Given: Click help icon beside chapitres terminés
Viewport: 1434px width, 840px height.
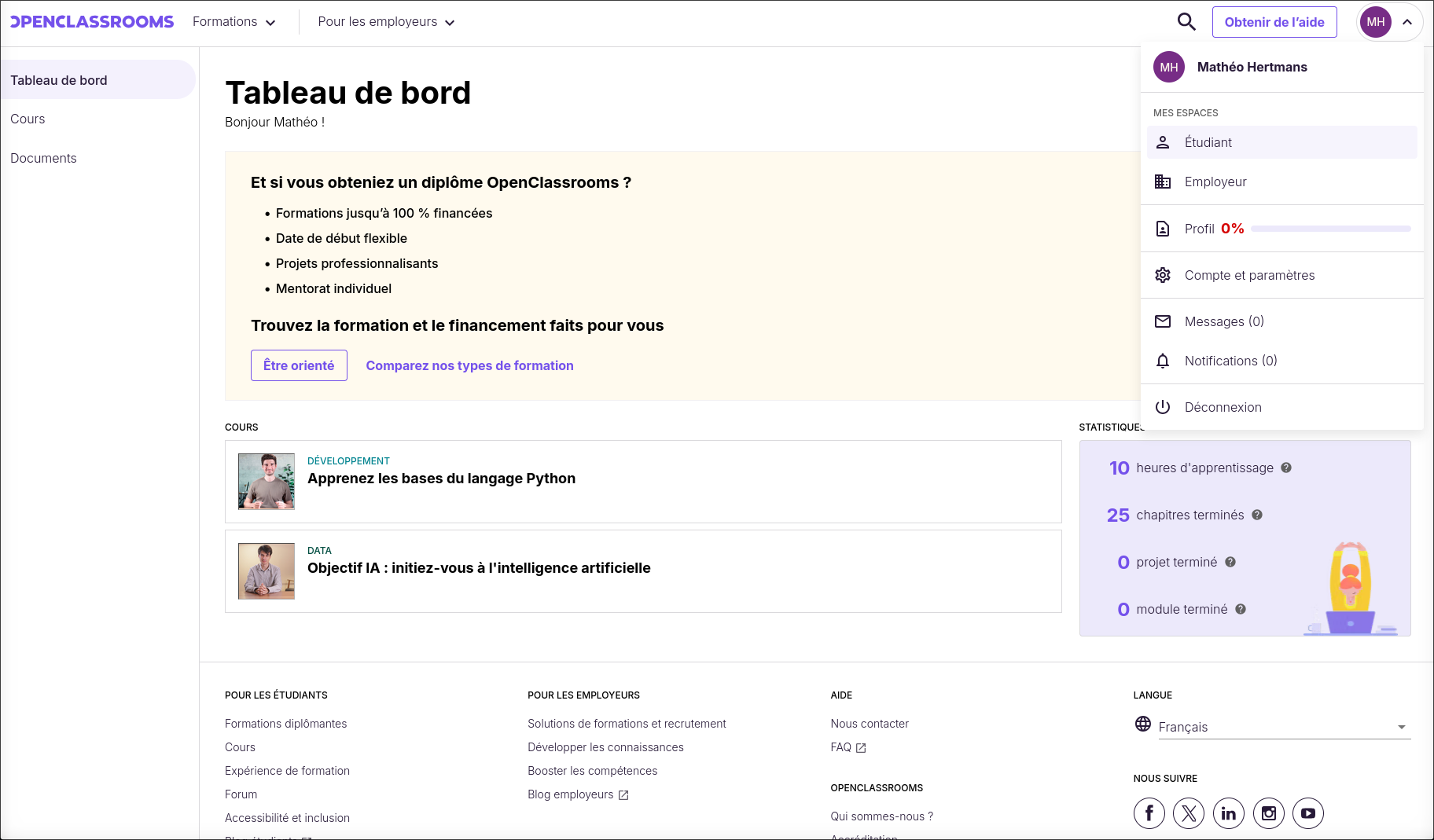Looking at the screenshot, I should (x=1257, y=515).
